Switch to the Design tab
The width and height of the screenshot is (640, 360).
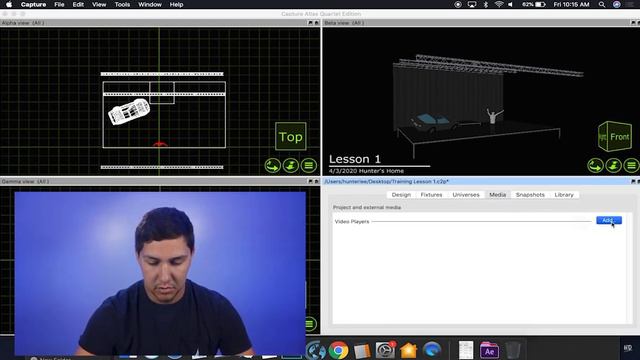[401, 195]
